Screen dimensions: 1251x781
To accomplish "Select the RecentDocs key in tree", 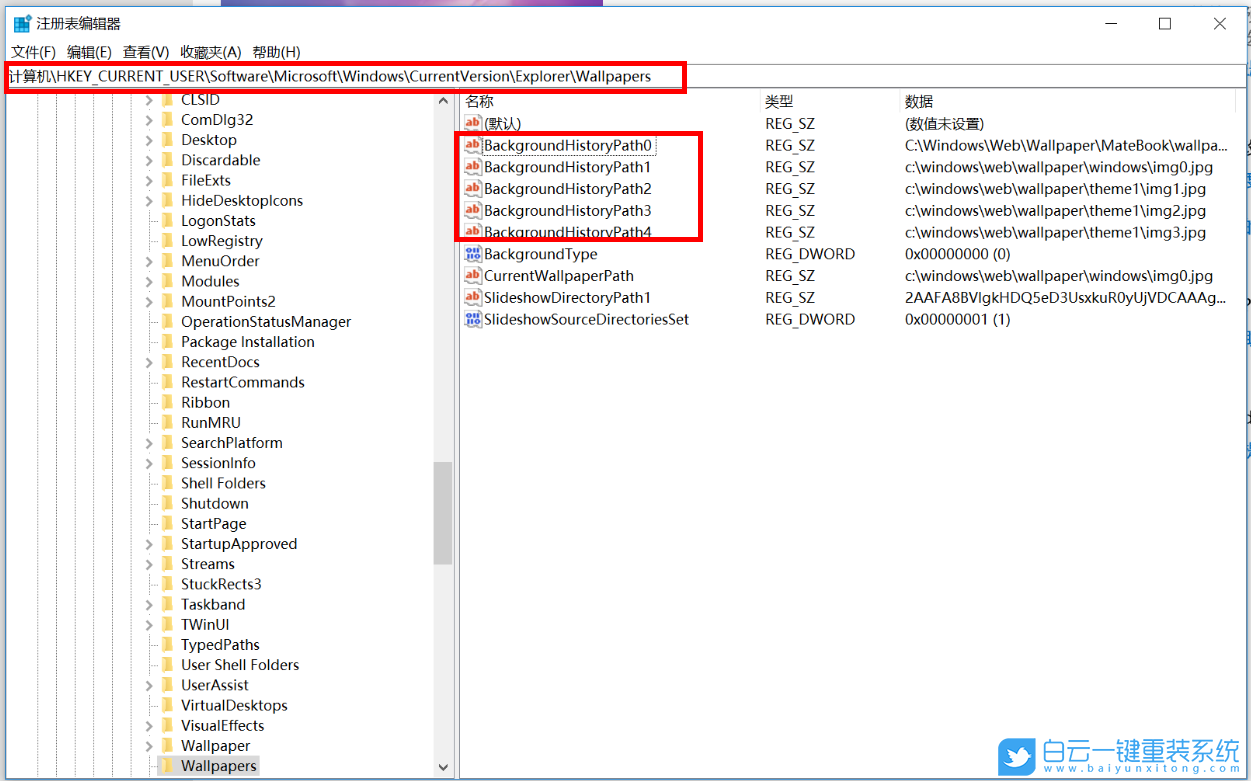I will point(220,362).
